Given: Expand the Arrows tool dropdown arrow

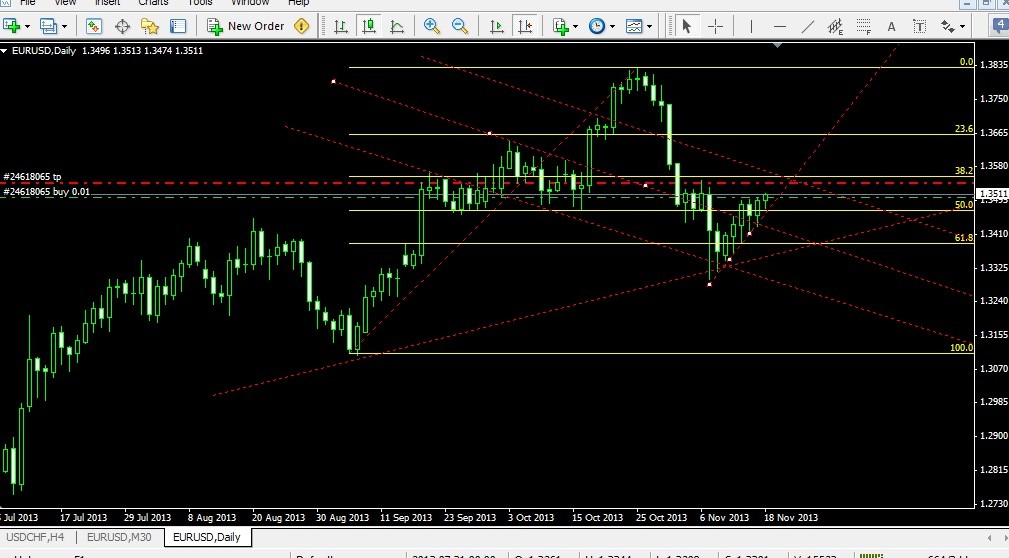Looking at the screenshot, I should coord(963,26).
